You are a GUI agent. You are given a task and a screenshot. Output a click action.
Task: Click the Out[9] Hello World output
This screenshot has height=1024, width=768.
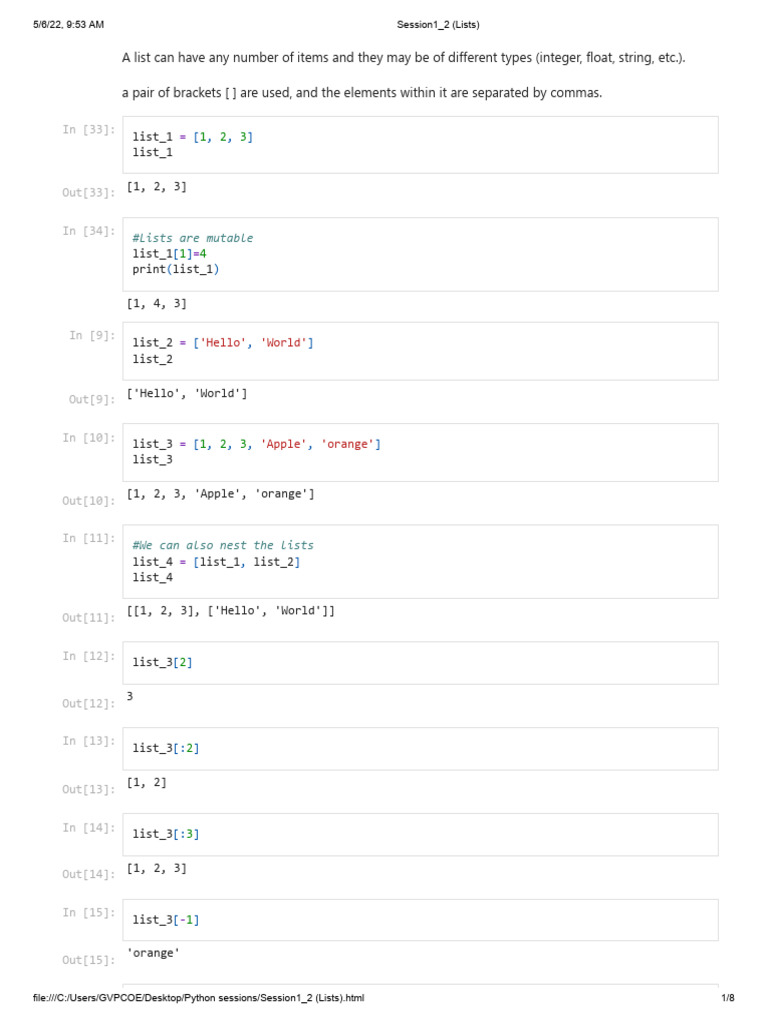pyautogui.click(x=187, y=394)
